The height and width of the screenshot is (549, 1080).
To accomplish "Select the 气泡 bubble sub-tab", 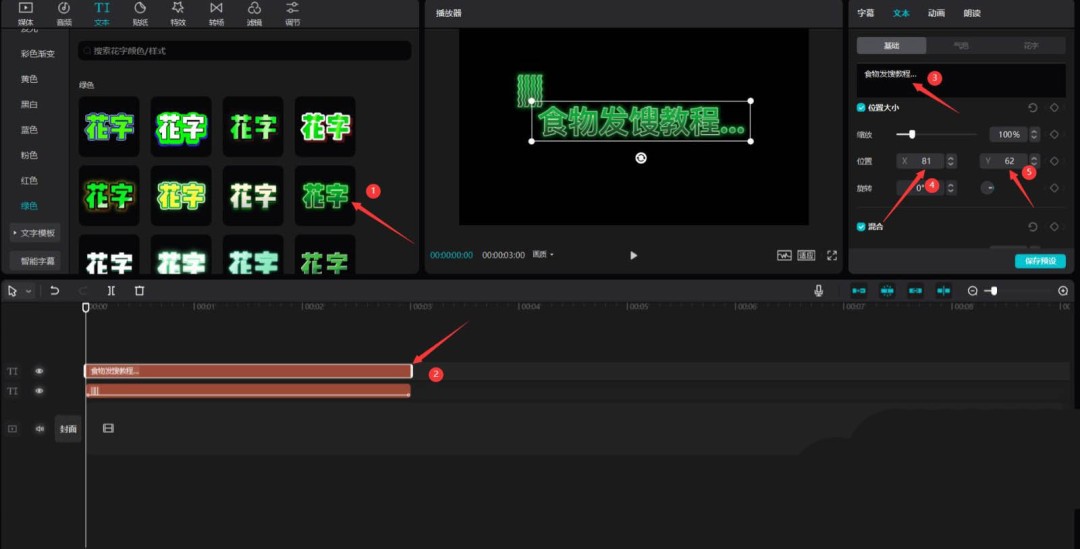I will pyautogui.click(x=961, y=45).
